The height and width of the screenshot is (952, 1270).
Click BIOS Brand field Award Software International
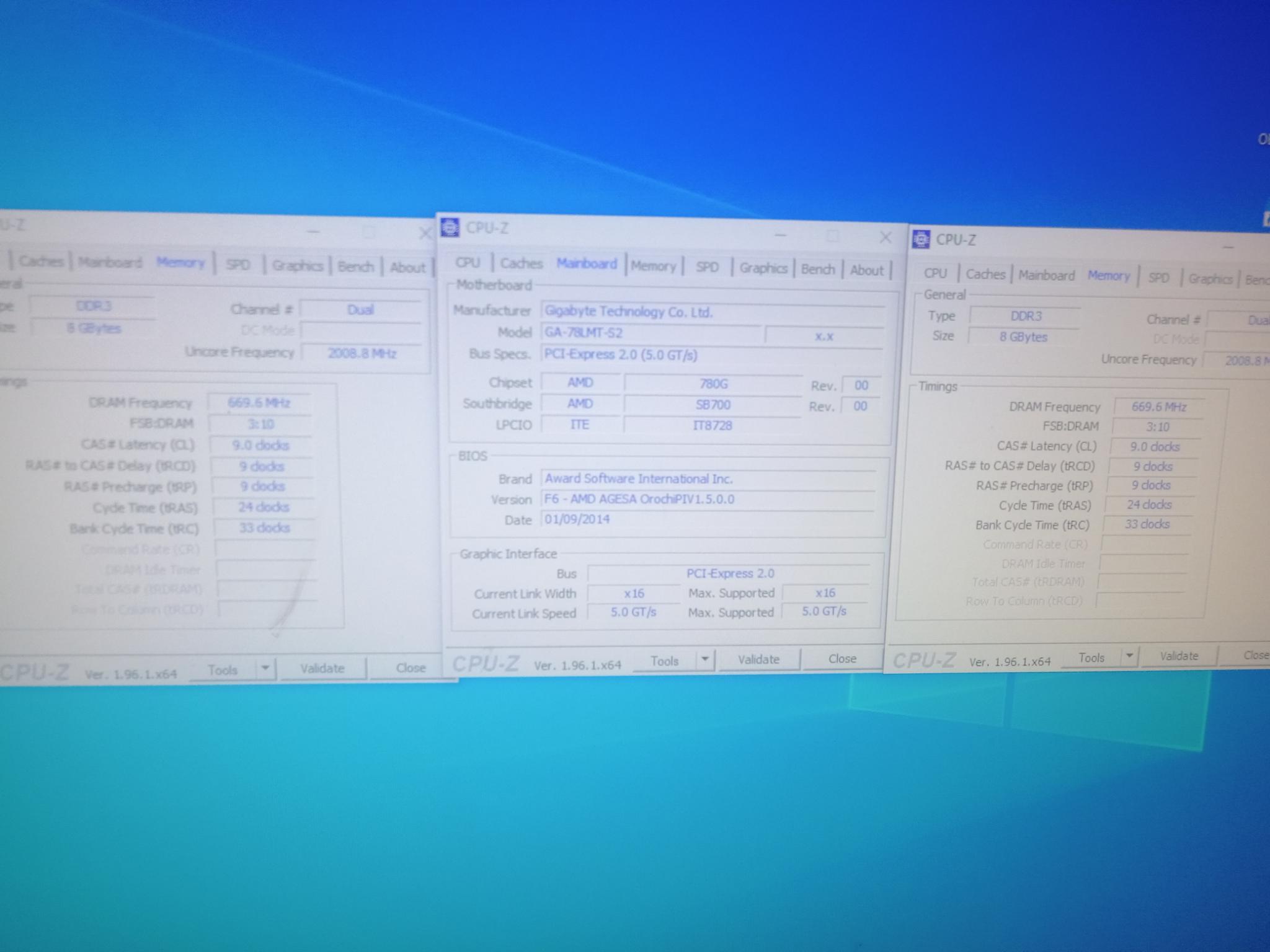(x=709, y=479)
